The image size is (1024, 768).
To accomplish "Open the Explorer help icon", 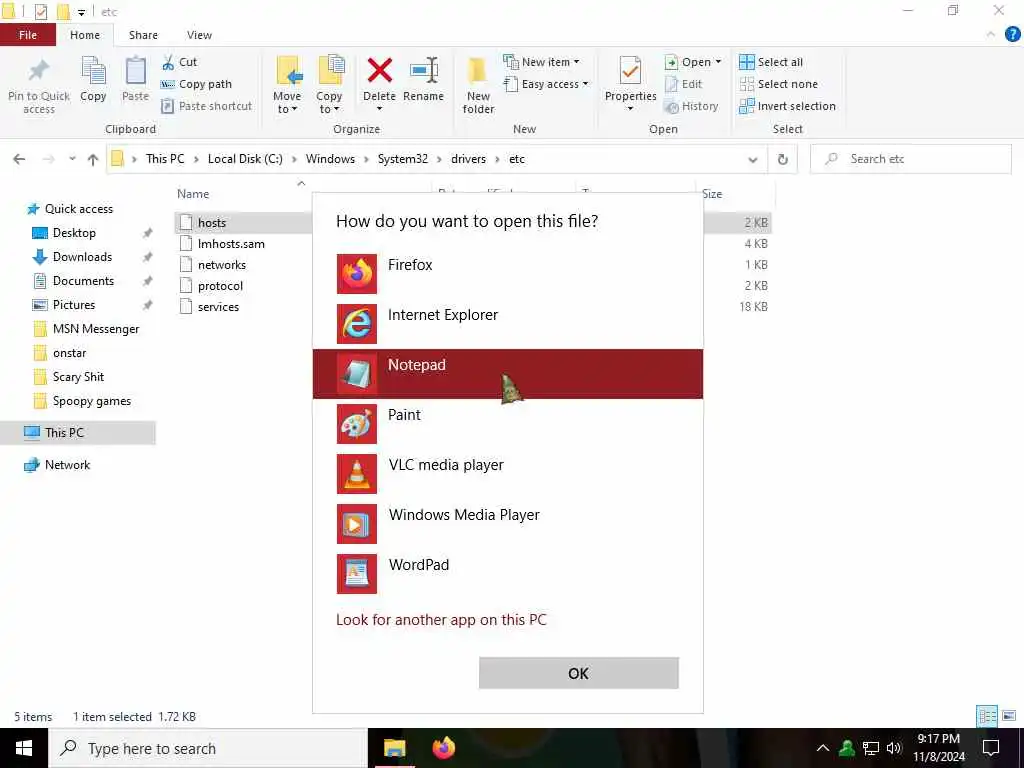I will 1012,35.
